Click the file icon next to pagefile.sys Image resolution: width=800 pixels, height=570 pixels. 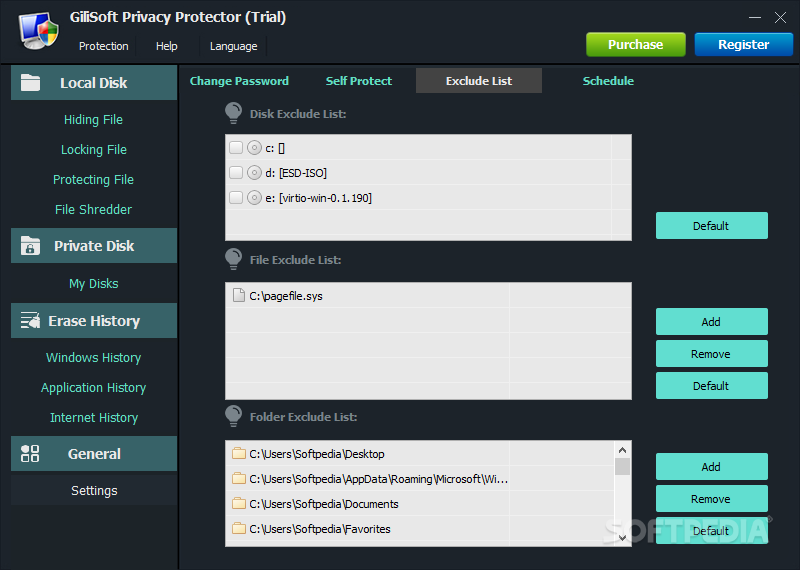238,295
